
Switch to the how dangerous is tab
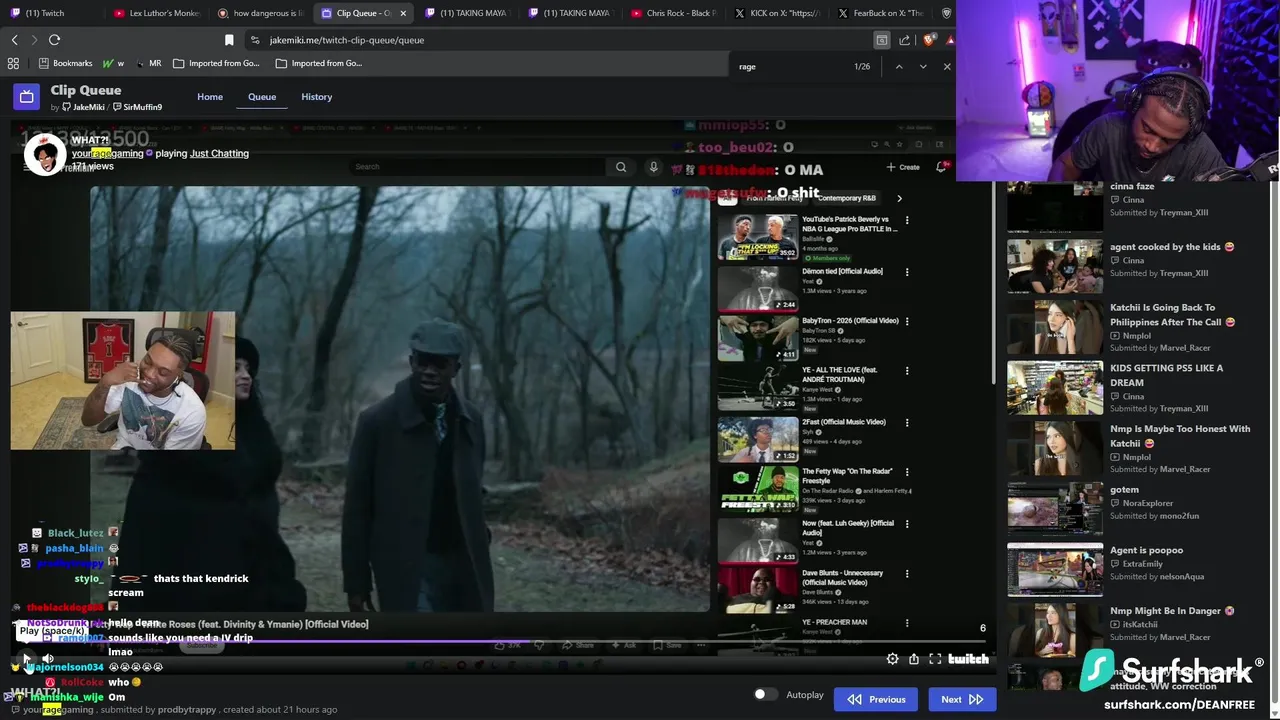click(260, 13)
